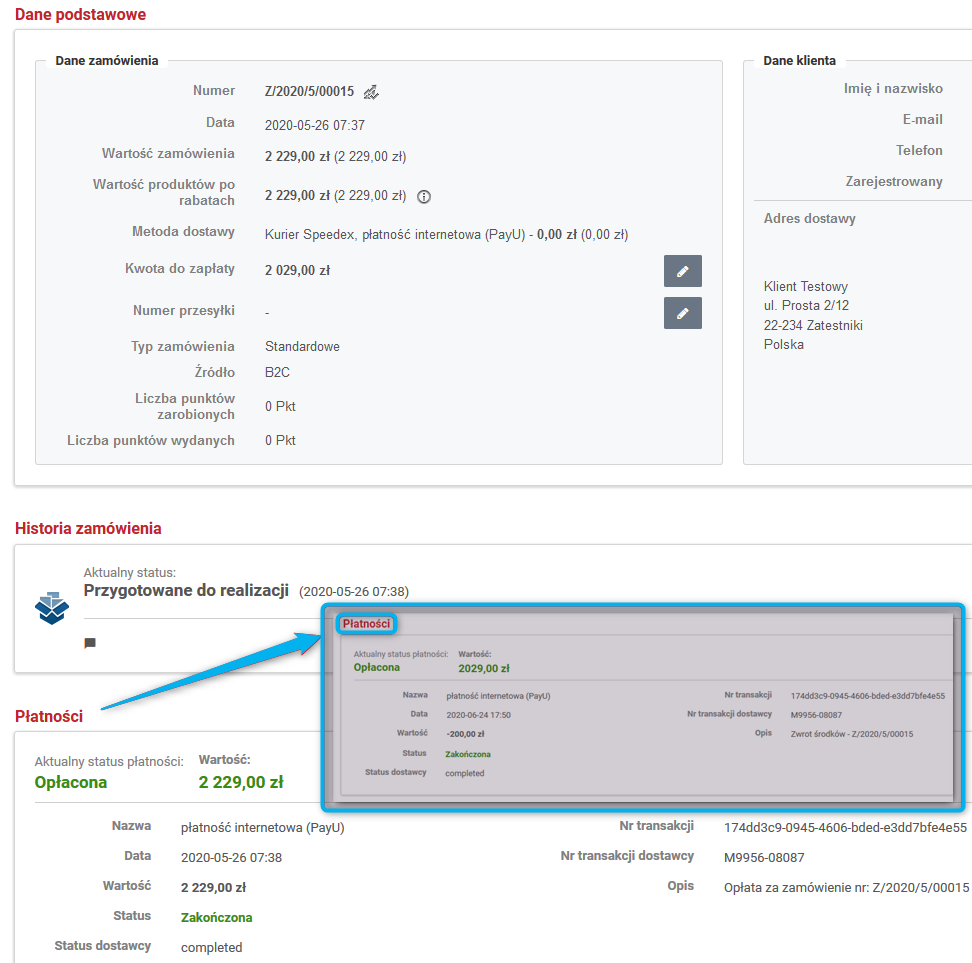Viewport: 972px width, 963px height.
Task: Click the Opłacona payment status in main panel
Action: (x=71, y=783)
